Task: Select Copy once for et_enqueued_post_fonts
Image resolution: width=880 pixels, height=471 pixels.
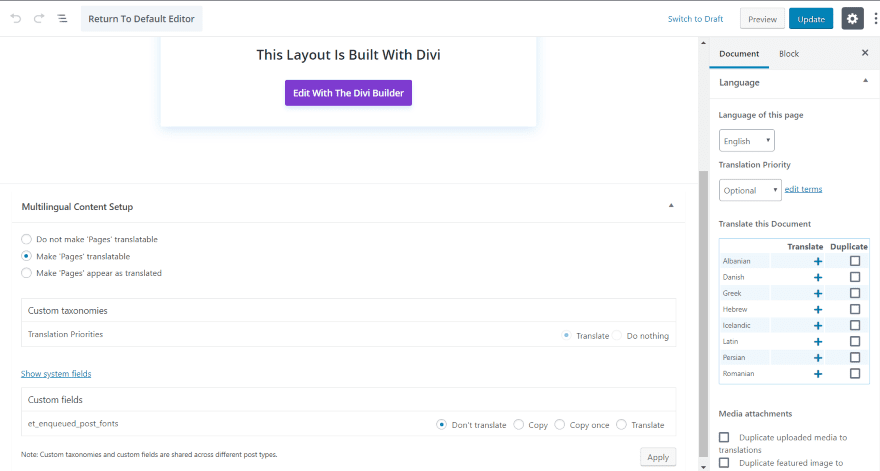Action: coord(560,425)
